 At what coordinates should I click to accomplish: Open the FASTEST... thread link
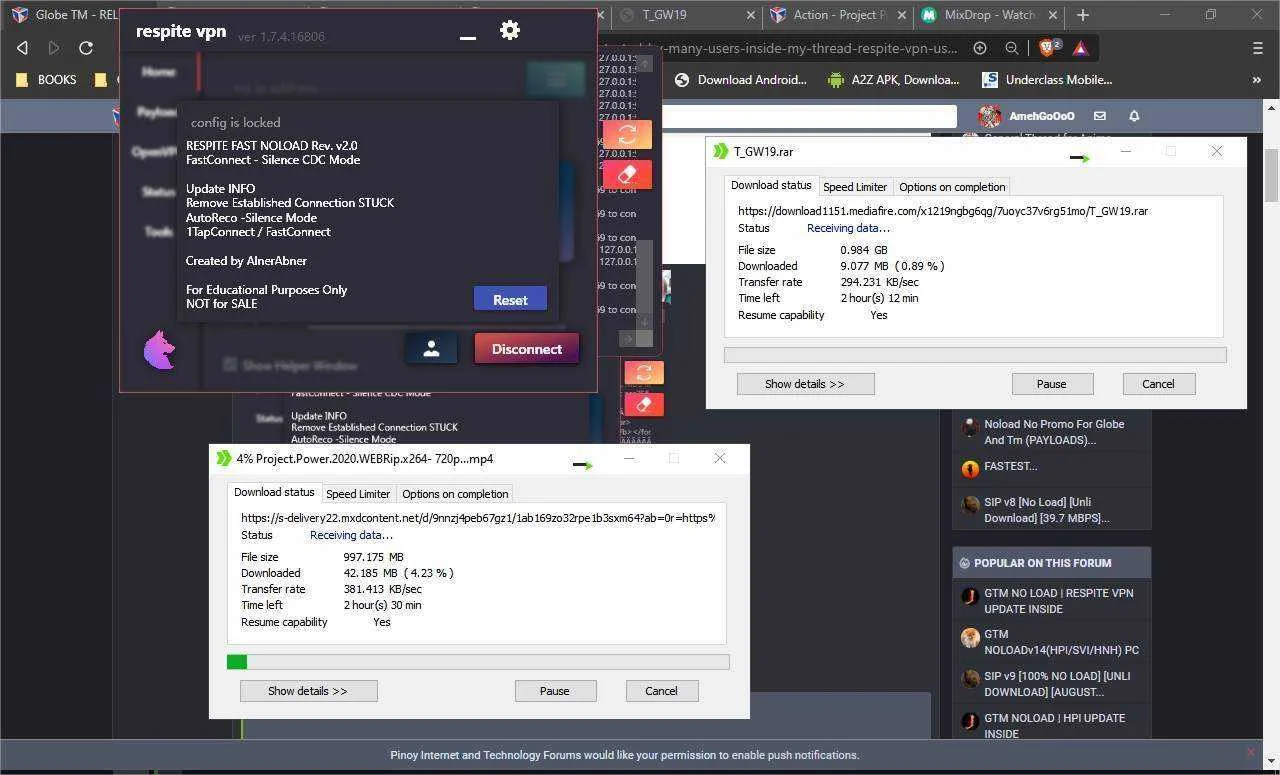pyautogui.click(x=1010, y=466)
